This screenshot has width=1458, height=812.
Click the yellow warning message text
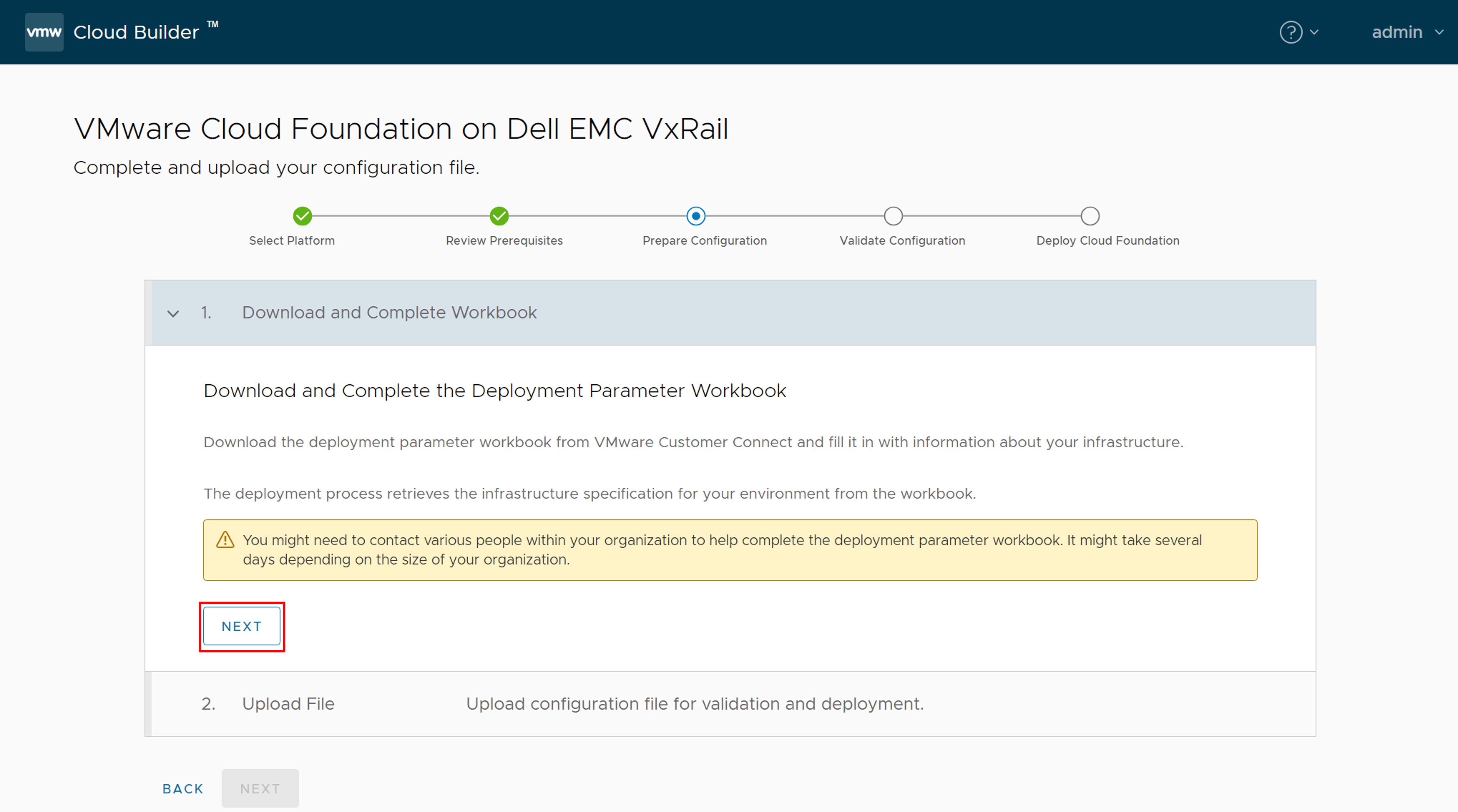[722, 549]
